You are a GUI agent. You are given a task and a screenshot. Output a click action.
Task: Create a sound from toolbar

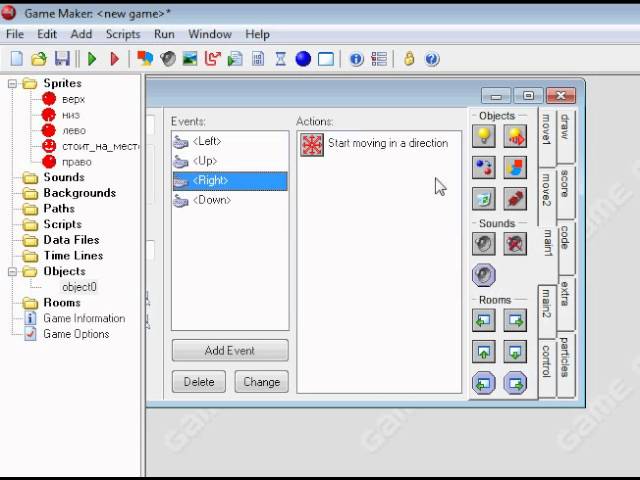tap(168, 59)
